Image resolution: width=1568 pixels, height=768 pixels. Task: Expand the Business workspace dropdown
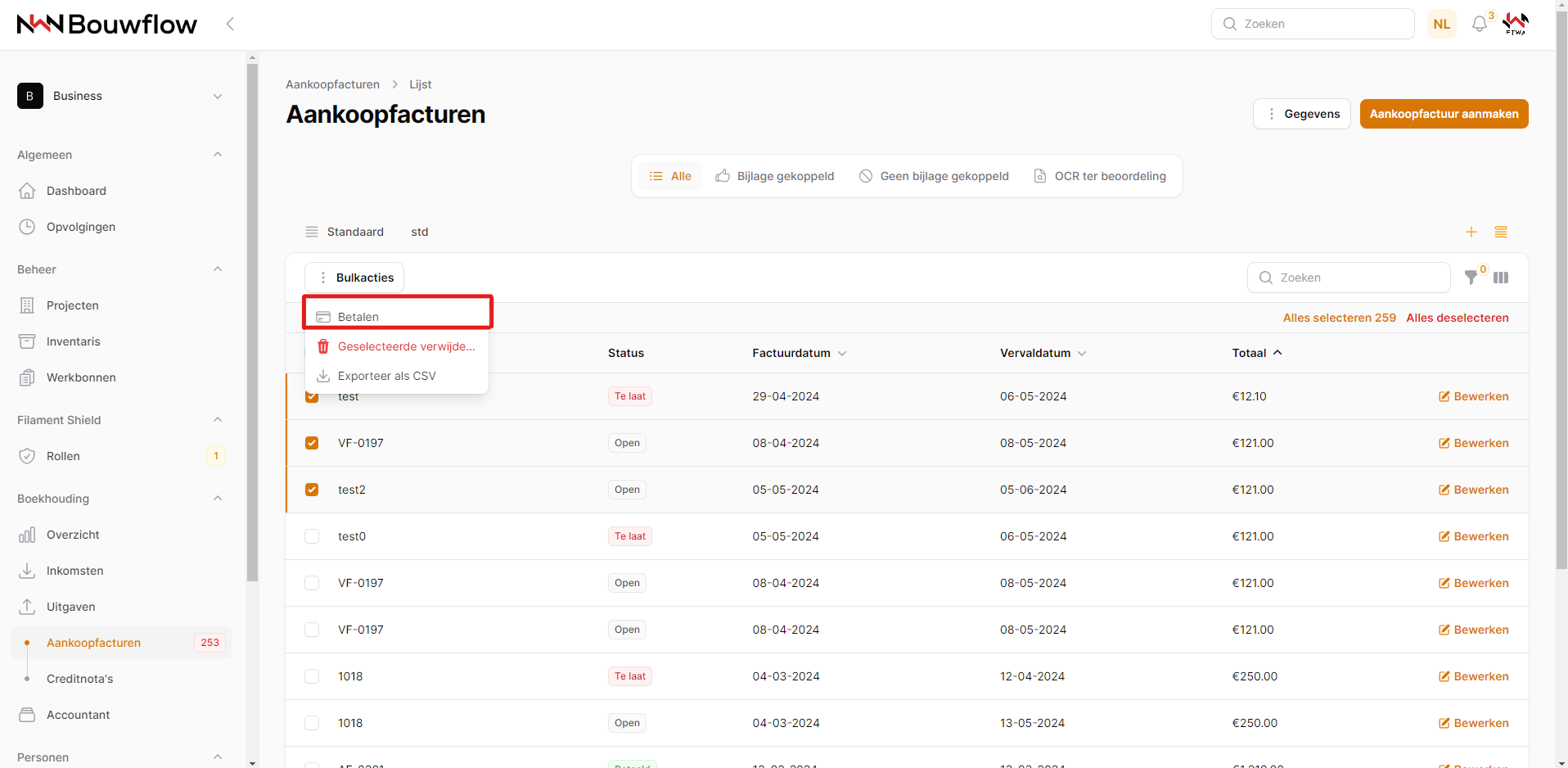218,96
